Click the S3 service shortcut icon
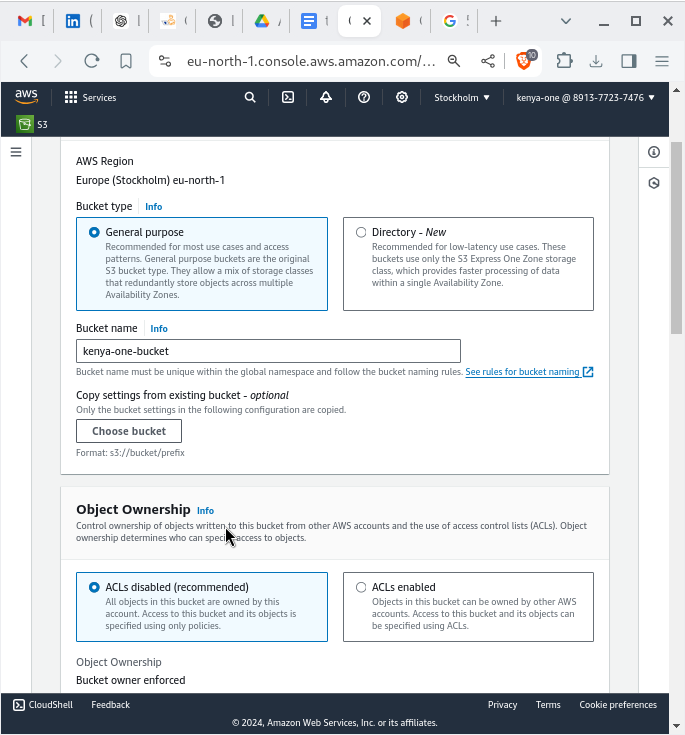685x735 pixels. pos(25,124)
